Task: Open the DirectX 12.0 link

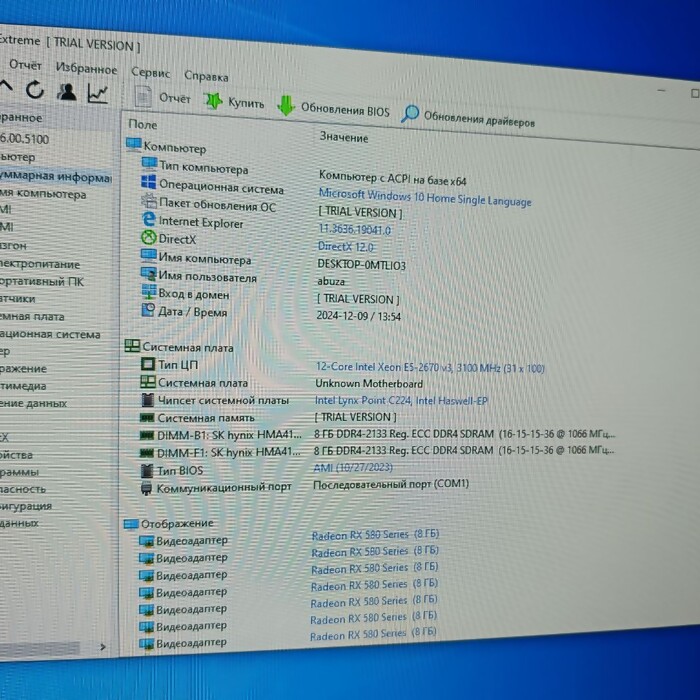Action: point(346,246)
